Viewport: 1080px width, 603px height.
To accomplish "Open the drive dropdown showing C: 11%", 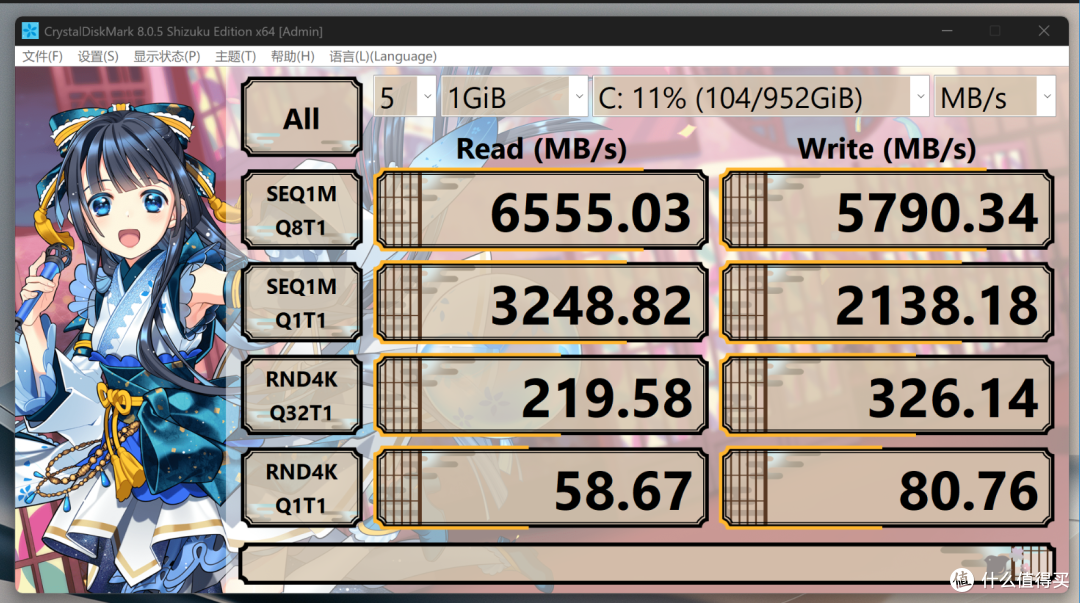I will click(761, 97).
